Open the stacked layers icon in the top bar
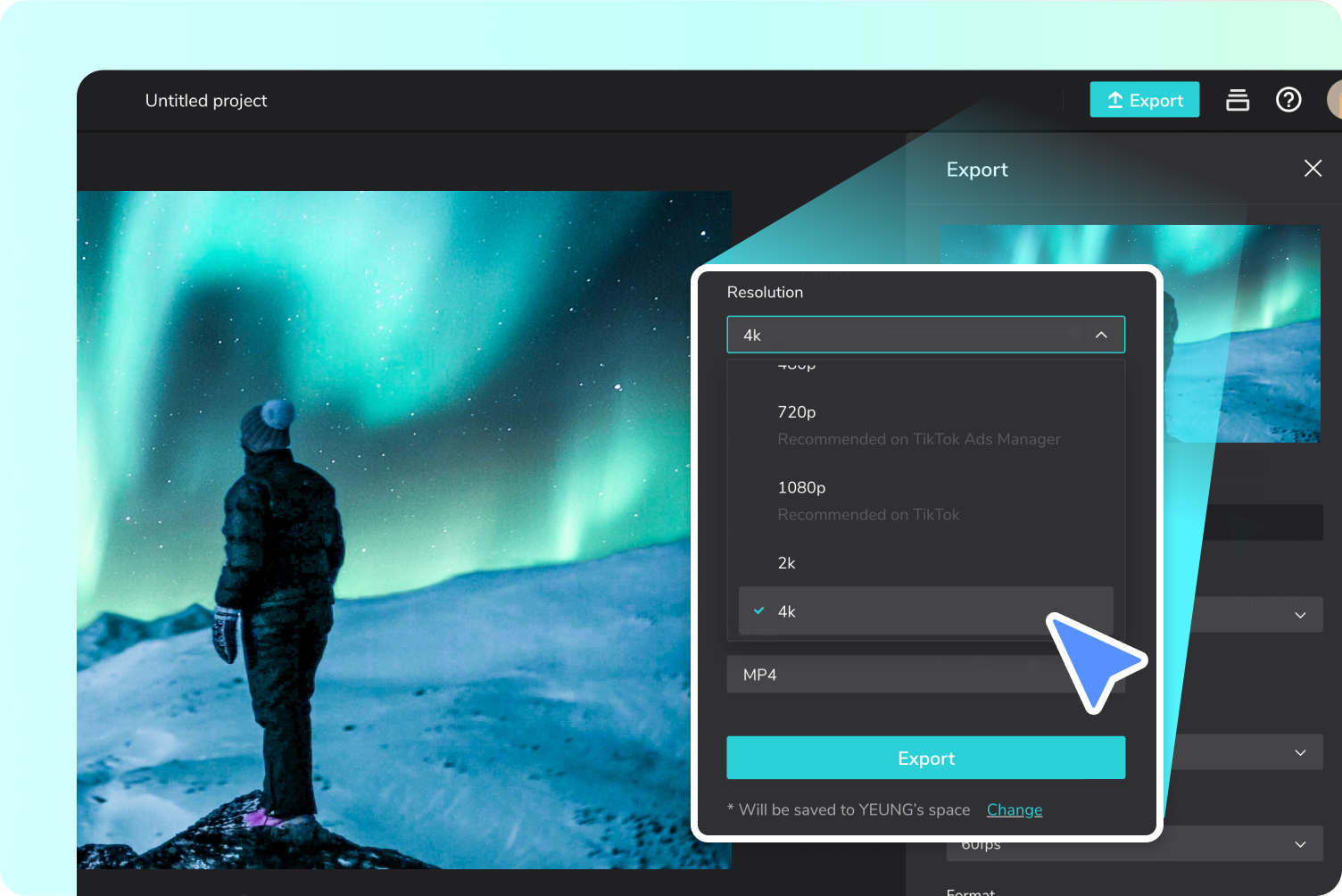The image size is (1342, 896). [1238, 100]
